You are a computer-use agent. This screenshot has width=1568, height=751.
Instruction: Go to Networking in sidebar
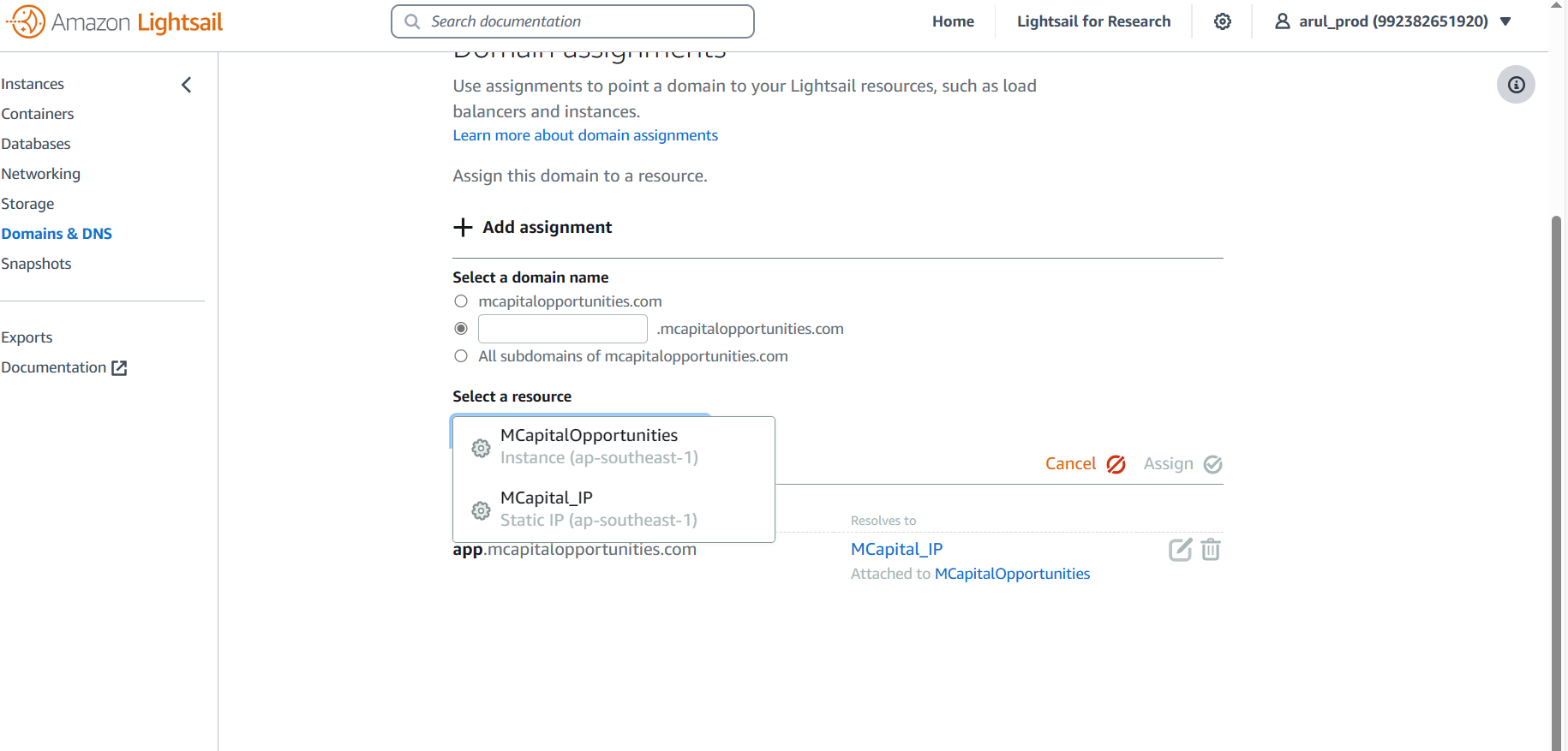[41, 174]
